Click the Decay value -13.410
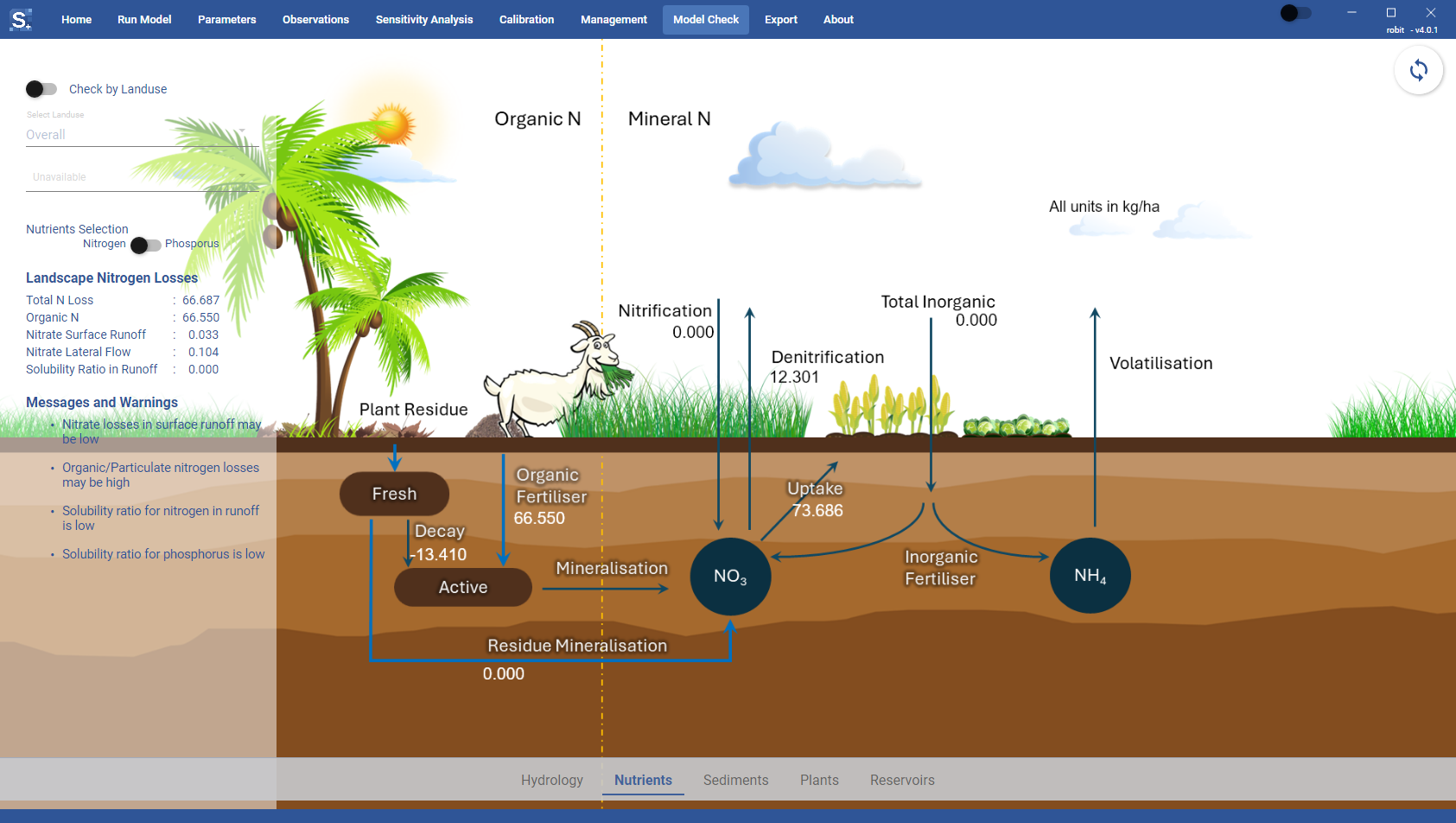This screenshot has height=823, width=1456. click(438, 554)
